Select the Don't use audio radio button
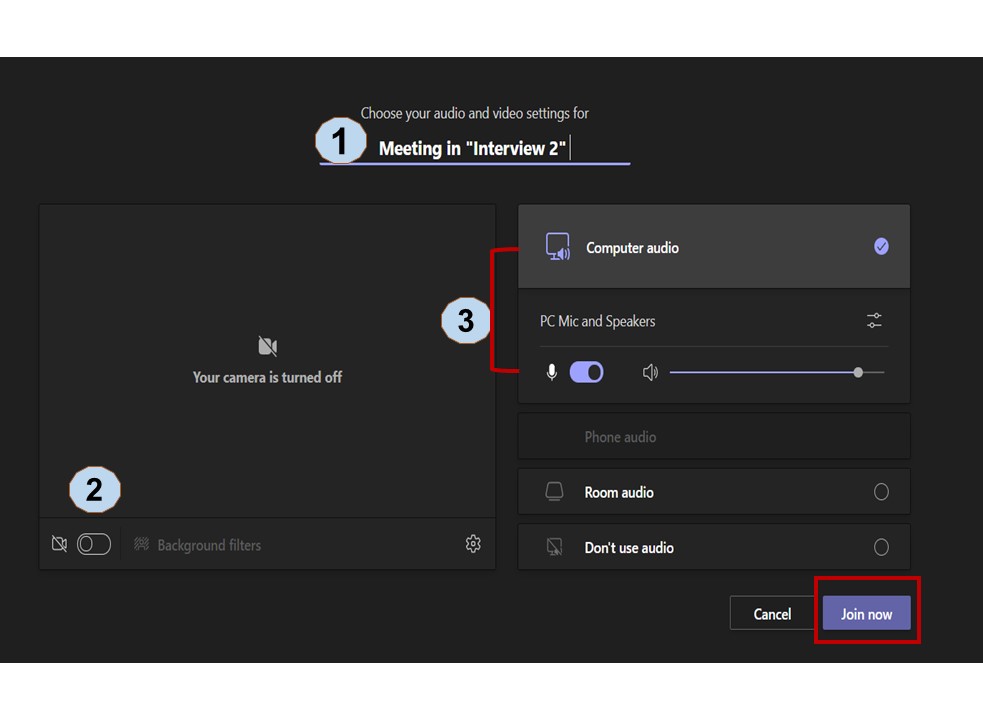Screen dimensions: 983x720 point(881,547)
